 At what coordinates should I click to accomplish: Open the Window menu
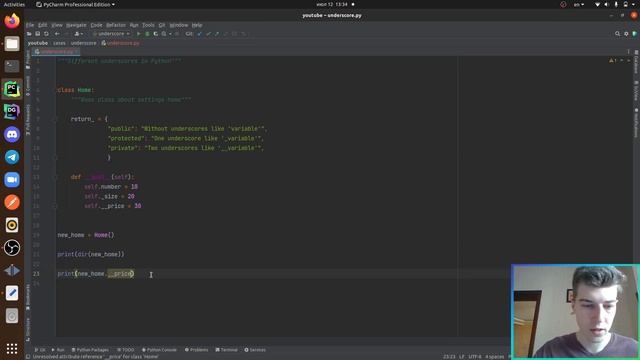pyautogui.click(x=178, y=25)
